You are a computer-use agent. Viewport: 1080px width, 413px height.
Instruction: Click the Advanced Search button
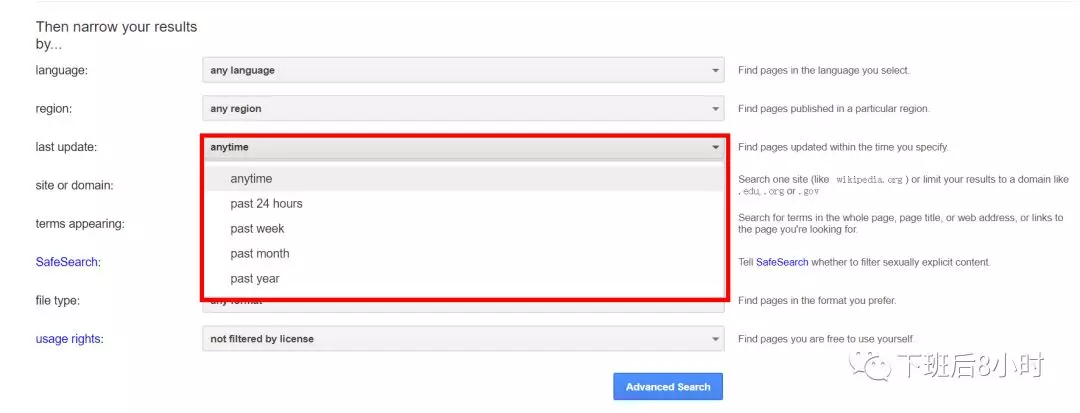tap(668, 387)
